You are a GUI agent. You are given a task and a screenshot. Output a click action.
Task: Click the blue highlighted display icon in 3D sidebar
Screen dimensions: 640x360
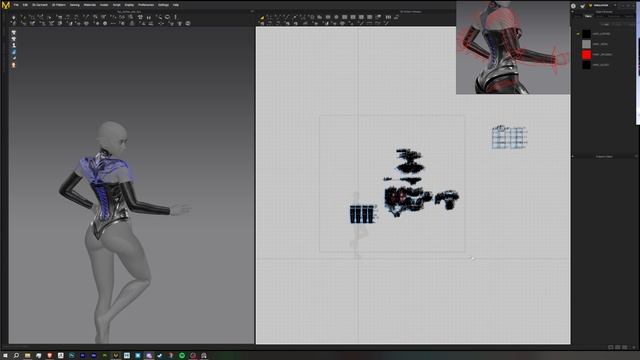point(13,52)
